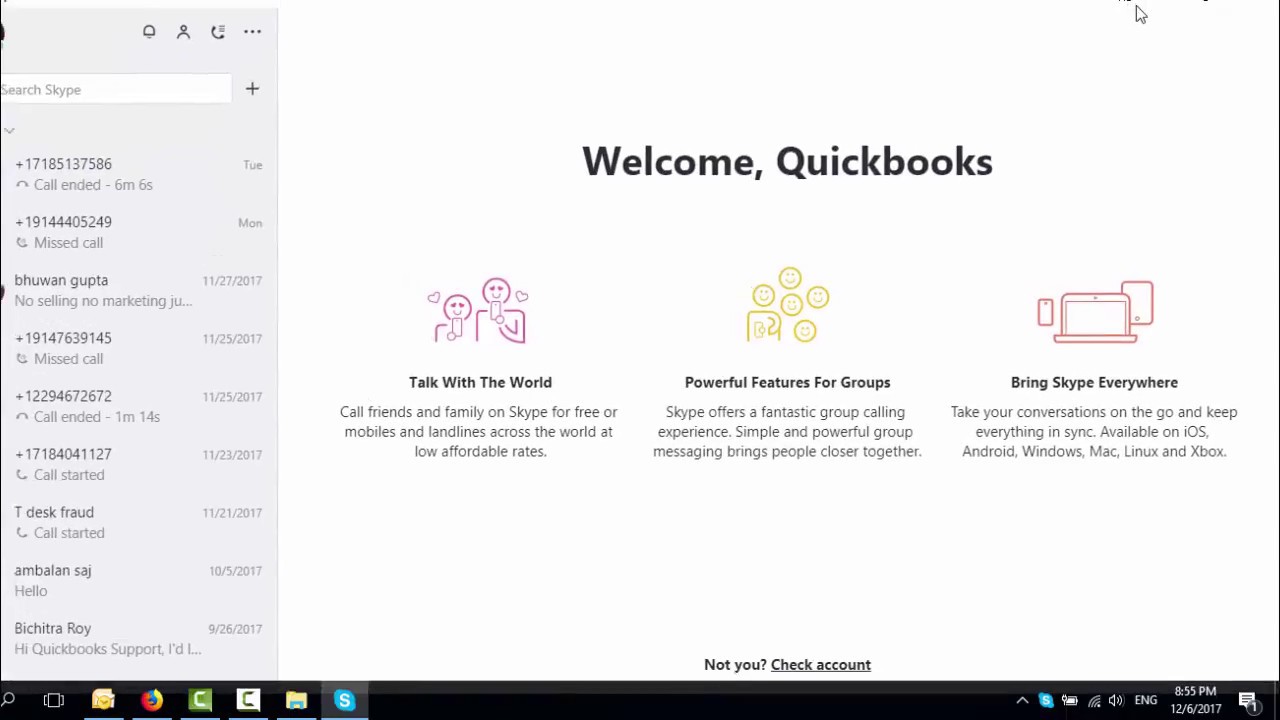Image resolution: width=1280 pixels, height=720 pixels.
Task: Open chat with ambalan saj
Action: coord(139,580)
